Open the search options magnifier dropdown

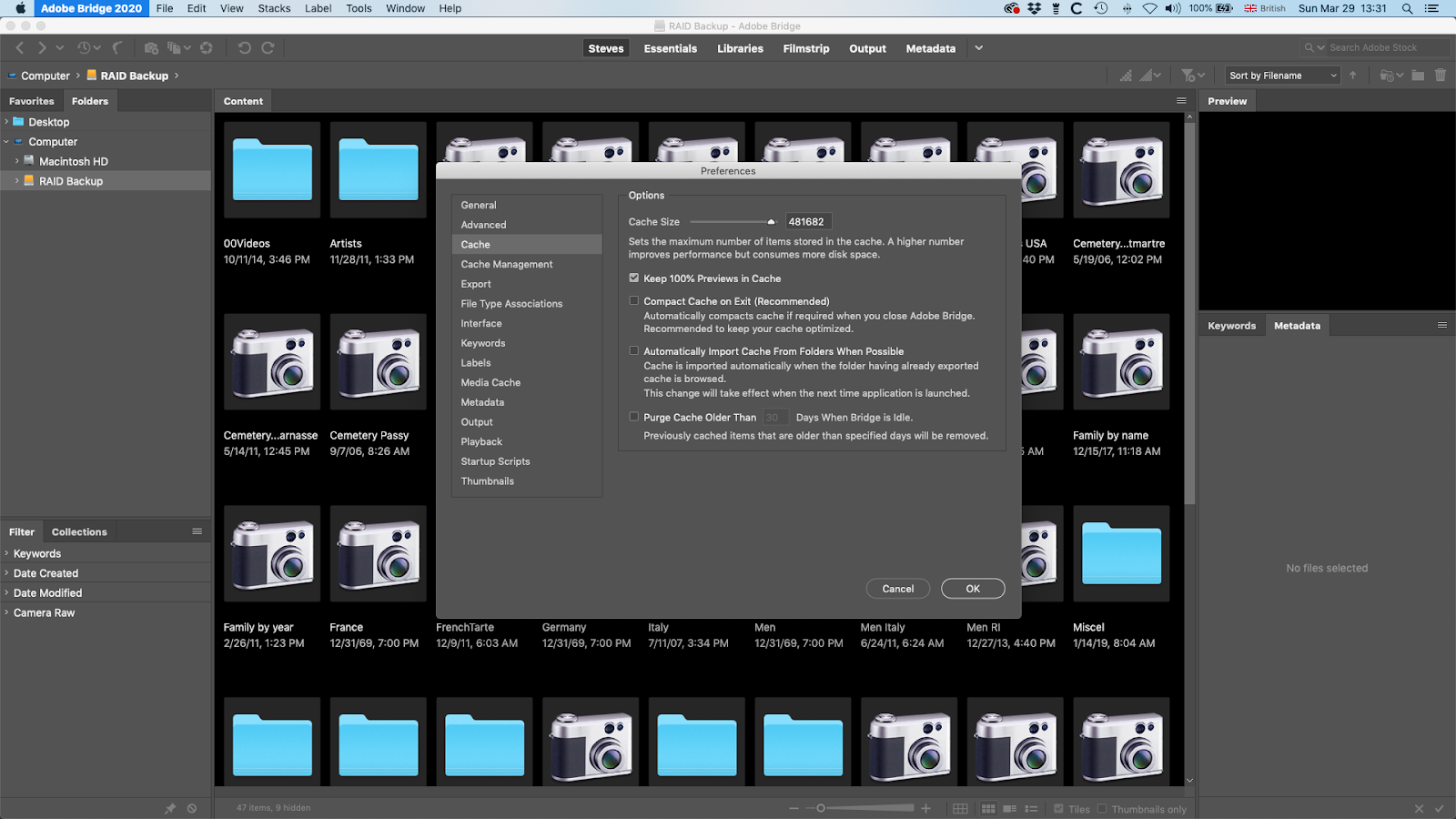tap(1314, 47)
